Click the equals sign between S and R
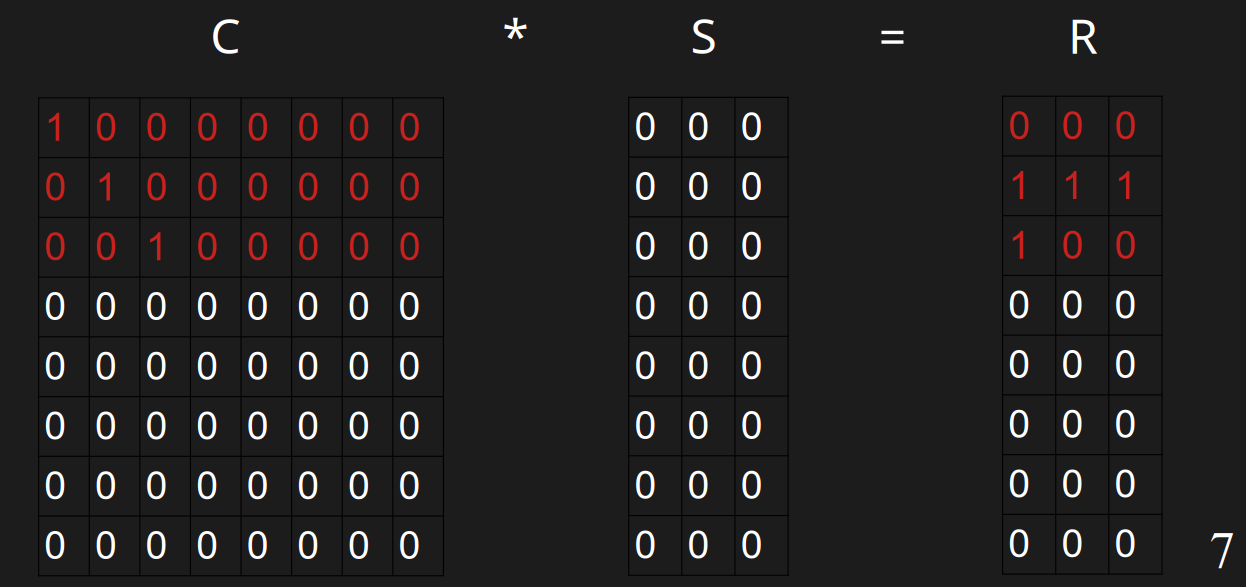The width and height of the screenshot is (1246, 587). coord(892,38)
